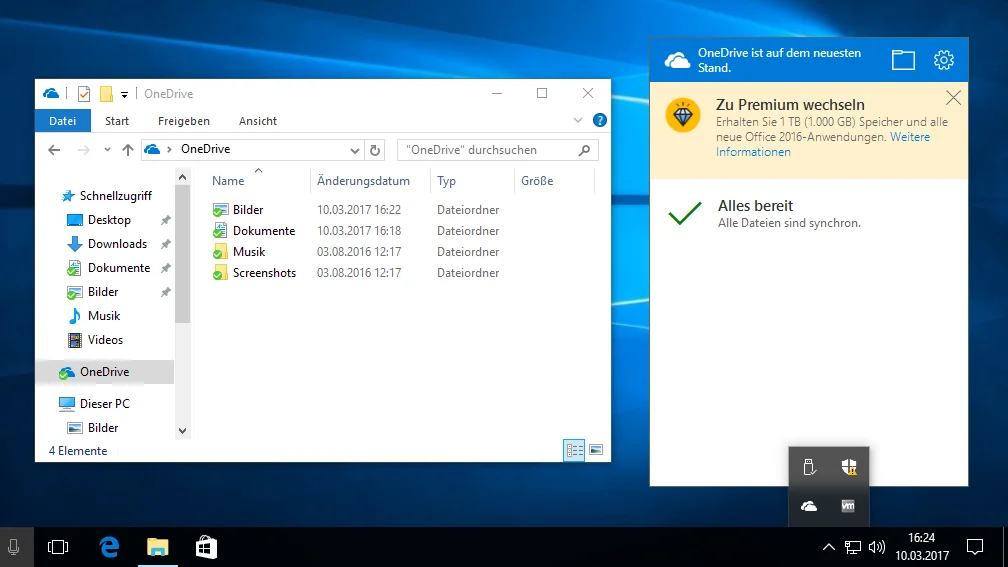The width and height of the screenshot is (1008, 567).
Task: Select the Dokumente folder in file list
Action: pos(264,231)
